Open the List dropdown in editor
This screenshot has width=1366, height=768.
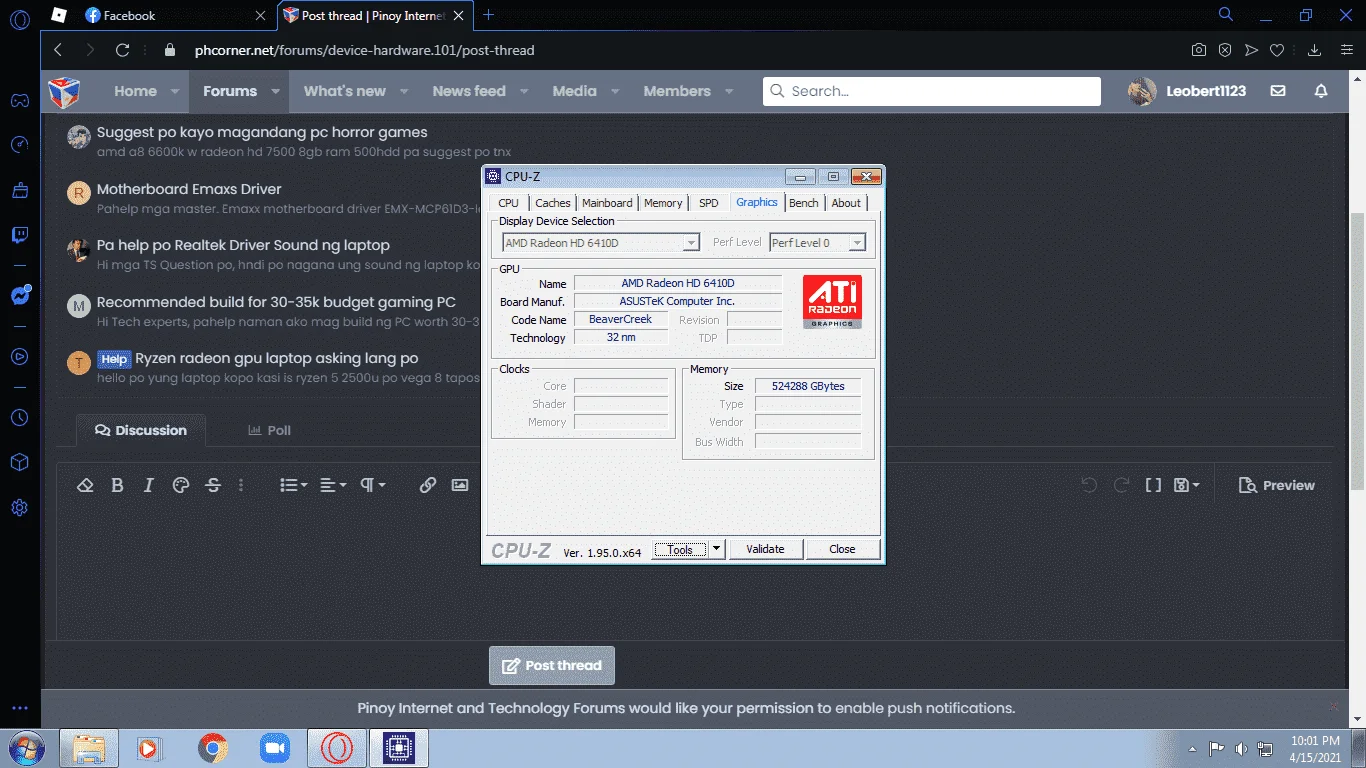tap(294, 485)
